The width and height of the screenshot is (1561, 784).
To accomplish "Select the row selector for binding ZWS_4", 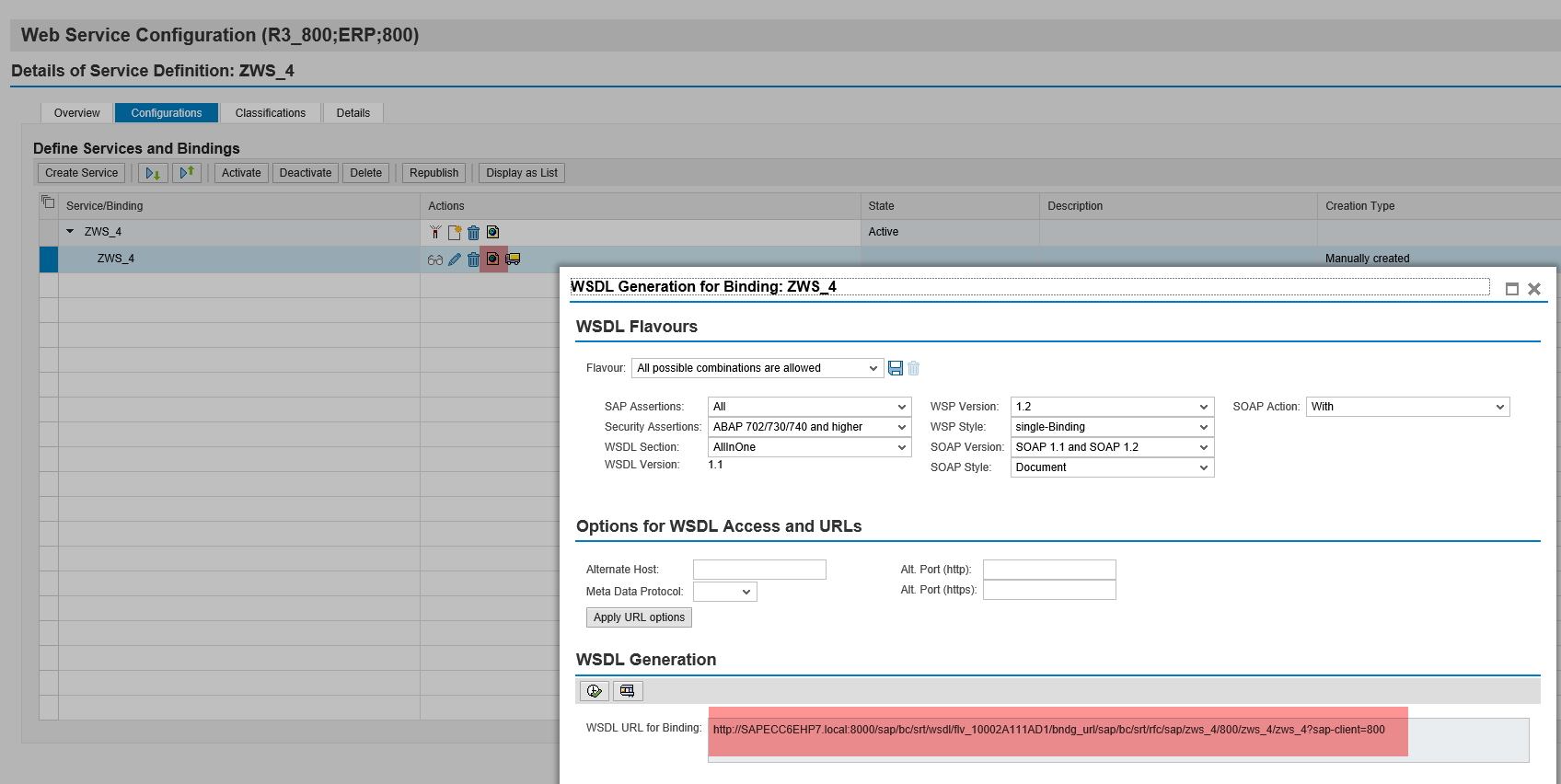I will [x=49, y=259].
